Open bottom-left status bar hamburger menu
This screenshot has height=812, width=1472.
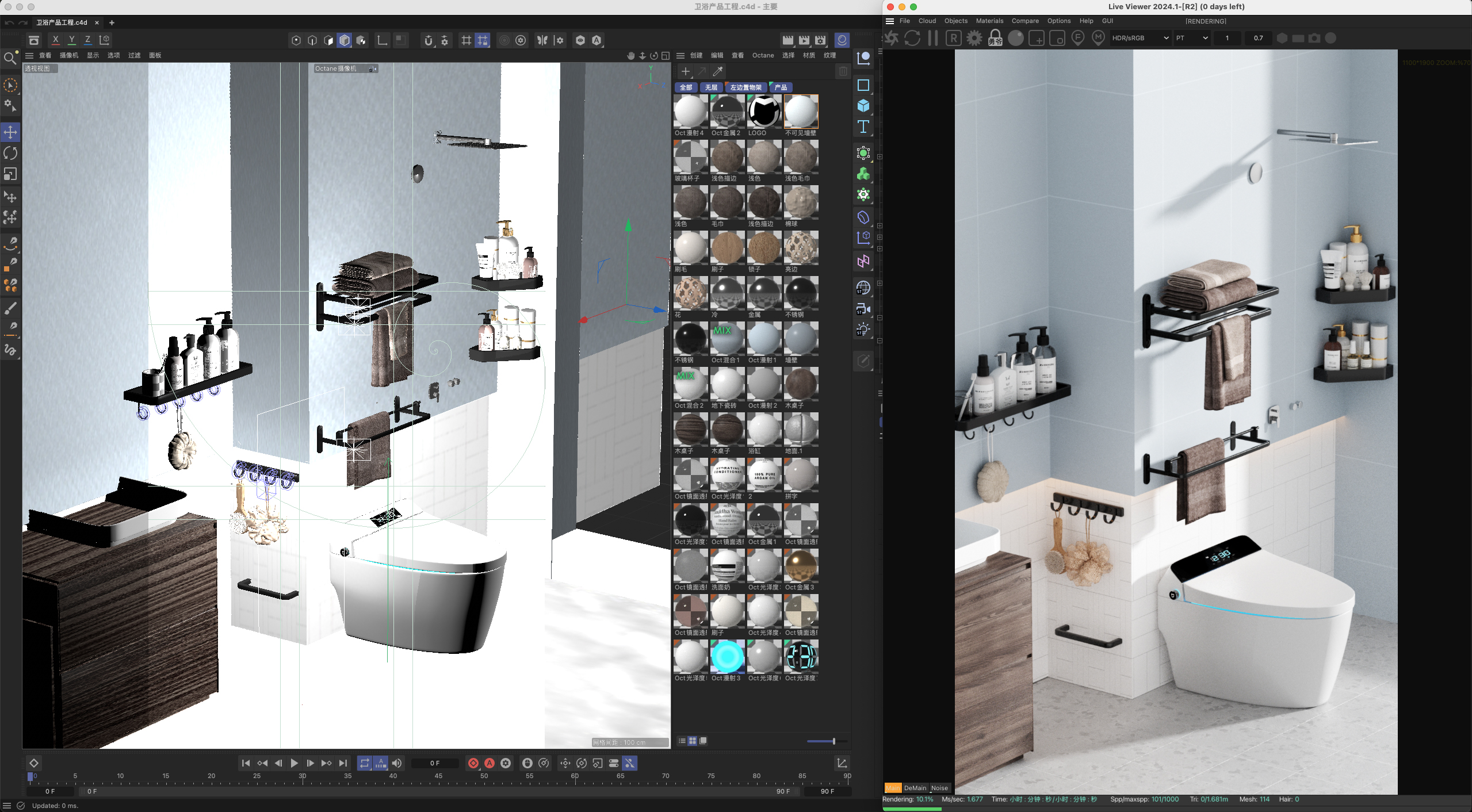[7, 806]
